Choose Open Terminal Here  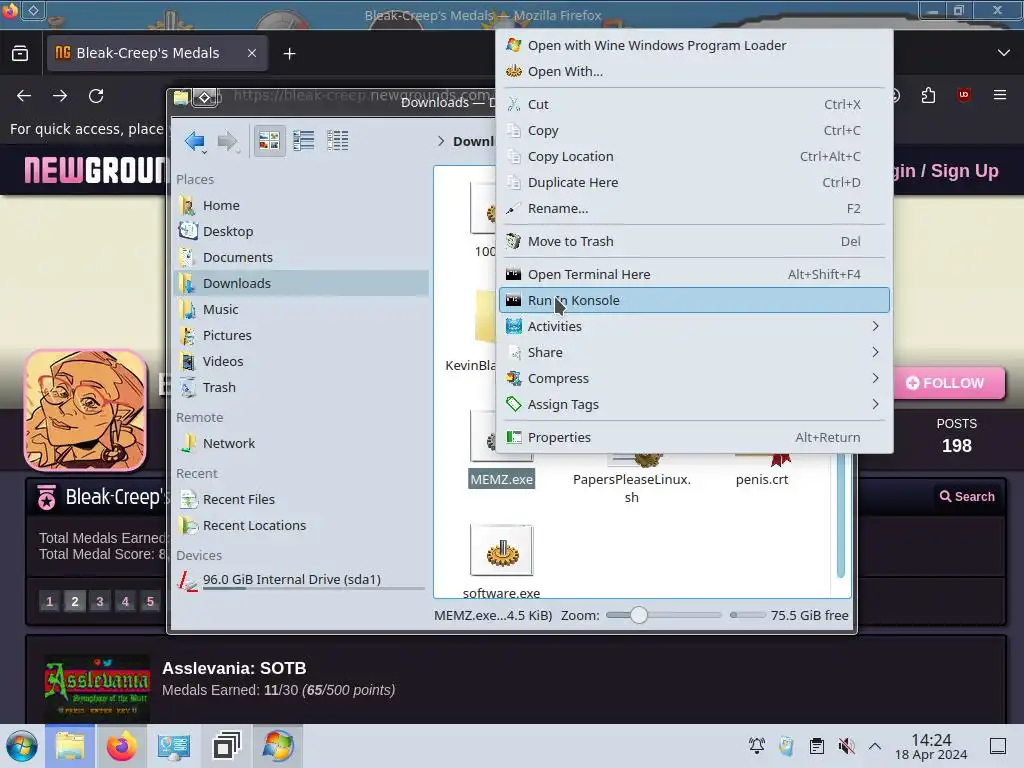(x=694, y=274)
